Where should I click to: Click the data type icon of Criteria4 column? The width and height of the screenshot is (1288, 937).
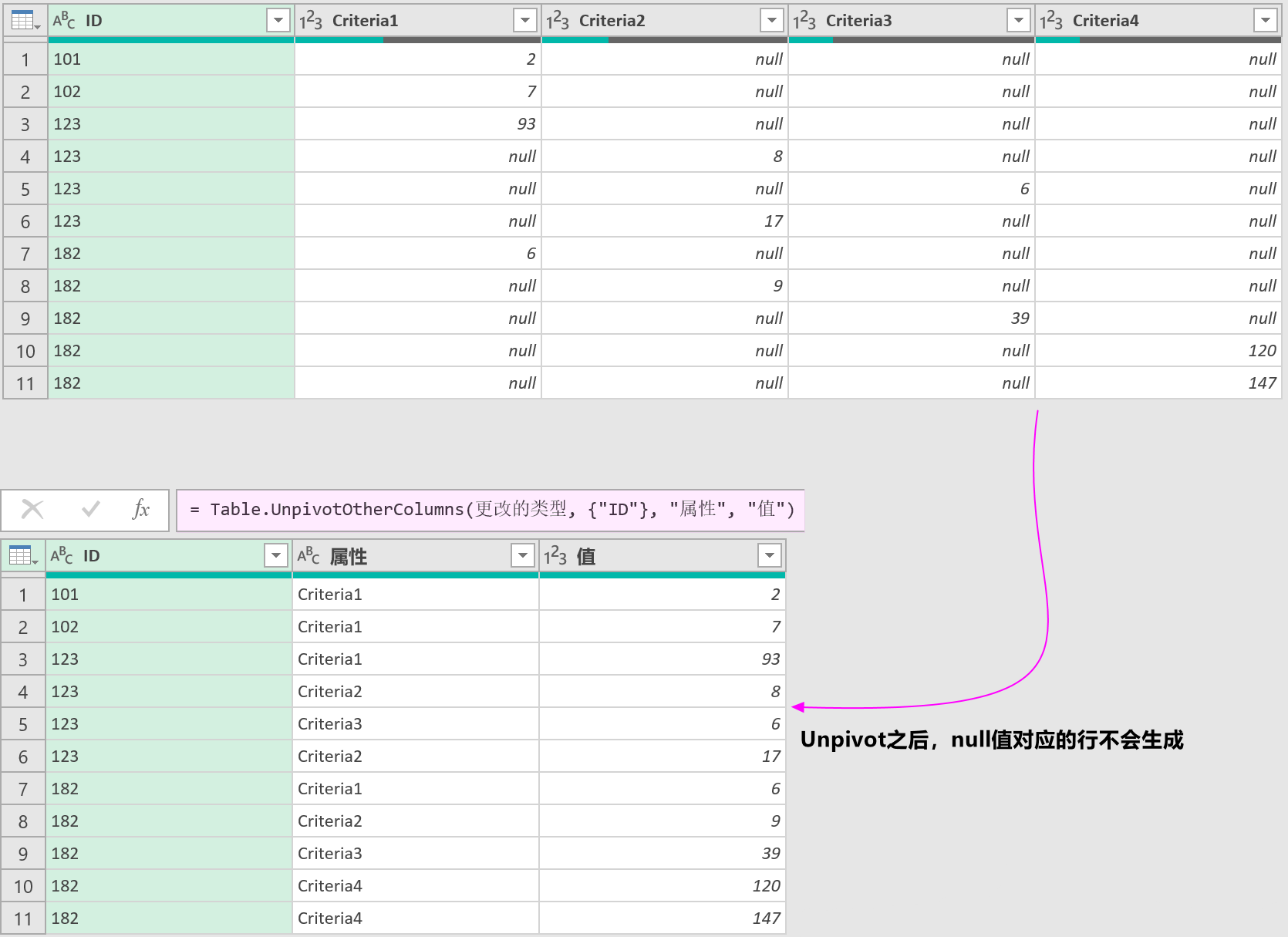[1051, 21]
